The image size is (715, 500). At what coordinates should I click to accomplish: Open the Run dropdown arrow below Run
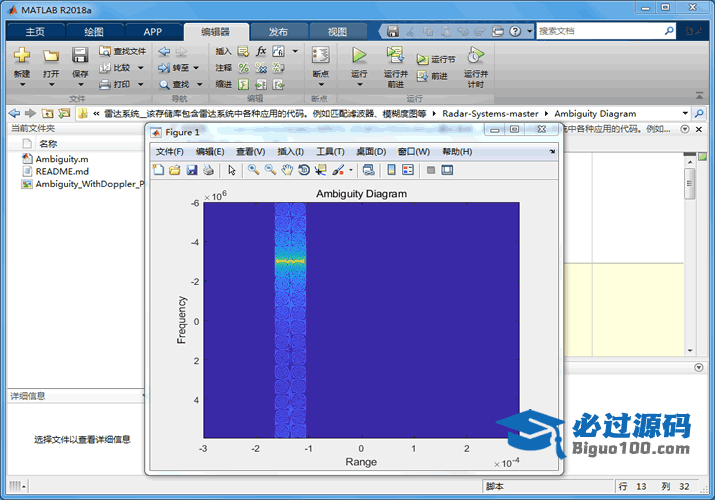pyautogui.click(x=359, y=84)
